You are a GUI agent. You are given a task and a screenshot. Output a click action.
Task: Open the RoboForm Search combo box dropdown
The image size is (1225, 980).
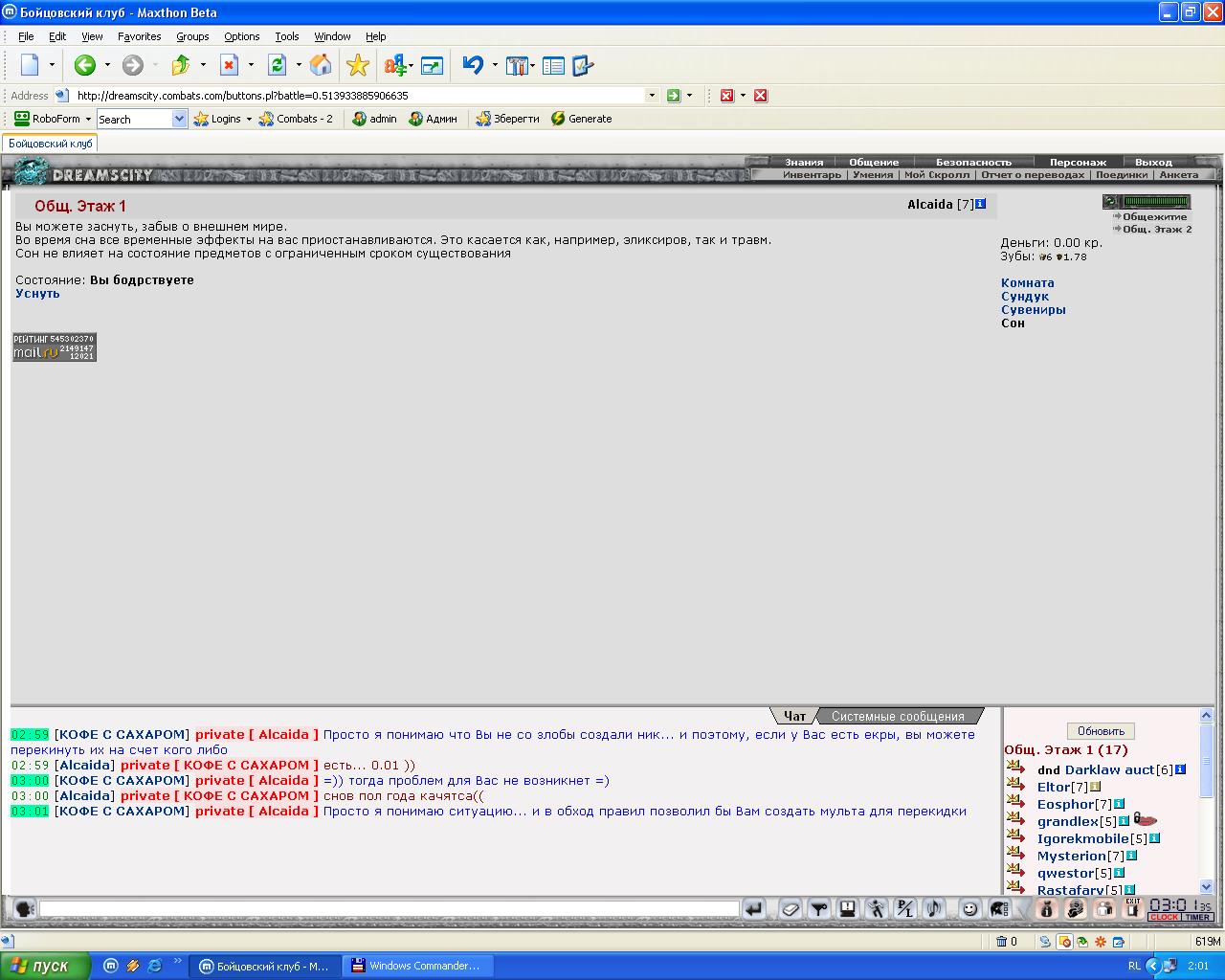click(x=179, y=119)
